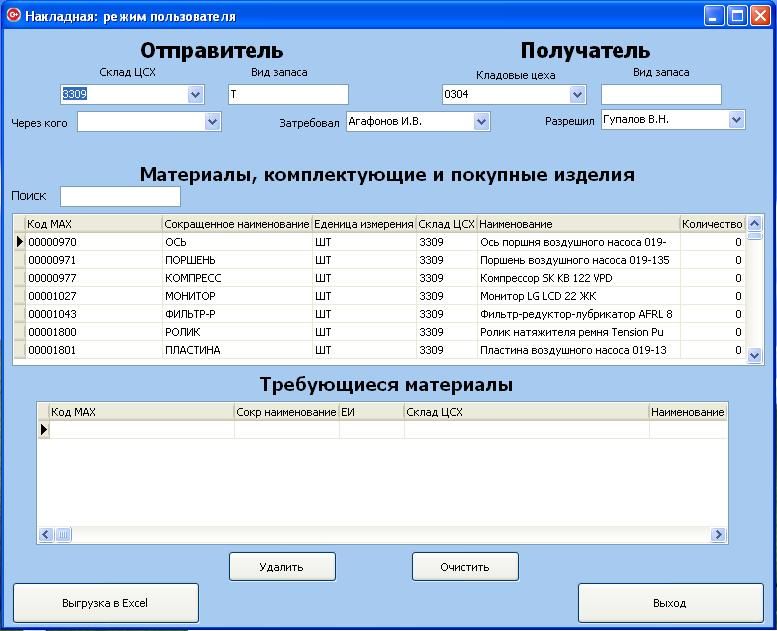This screenshot has width=777, height=631.
Task: Click Сокращенное наименование column header
Action: tap(237, 224)
